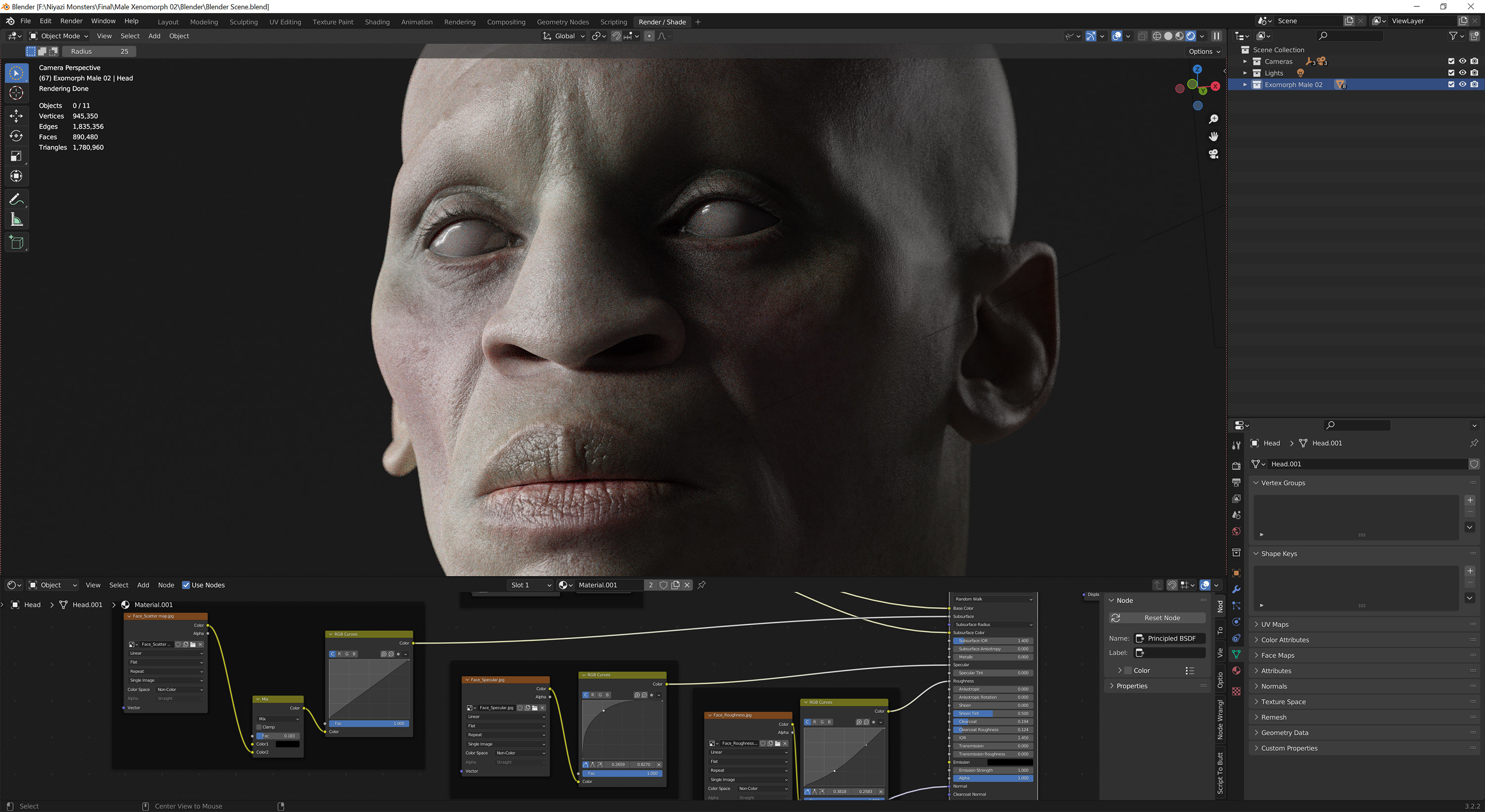This screenshot has height=812, width=1485.
Task: Open the Slot 1 material slot dropdown
Action: click(530, 585)
